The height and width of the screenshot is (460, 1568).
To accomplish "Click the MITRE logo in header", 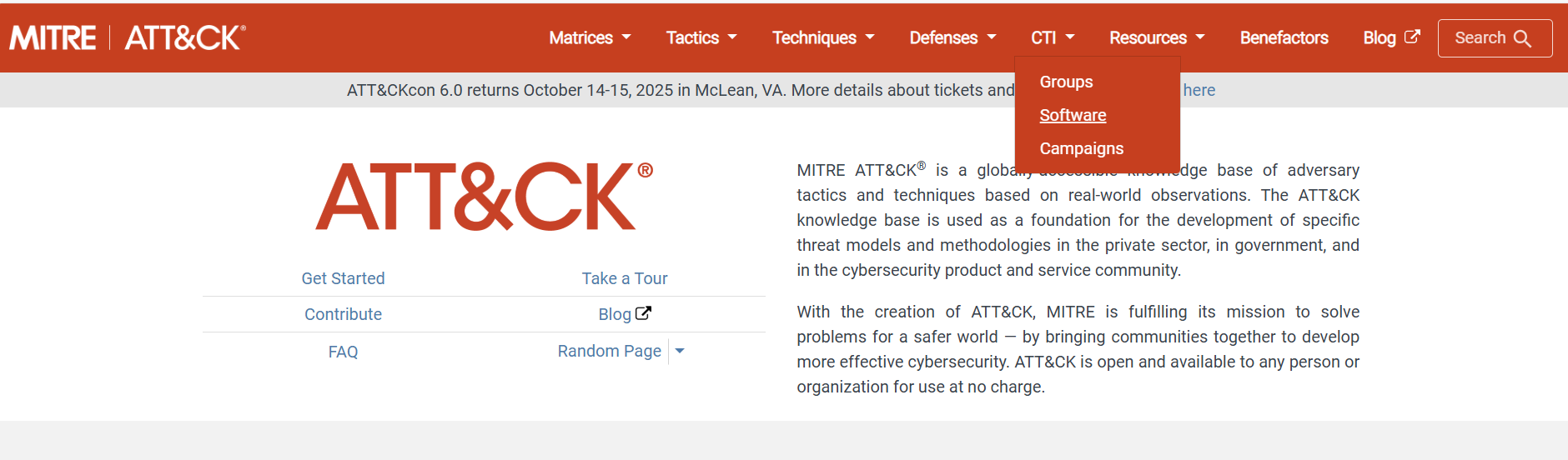I will (x=53, y=38).
